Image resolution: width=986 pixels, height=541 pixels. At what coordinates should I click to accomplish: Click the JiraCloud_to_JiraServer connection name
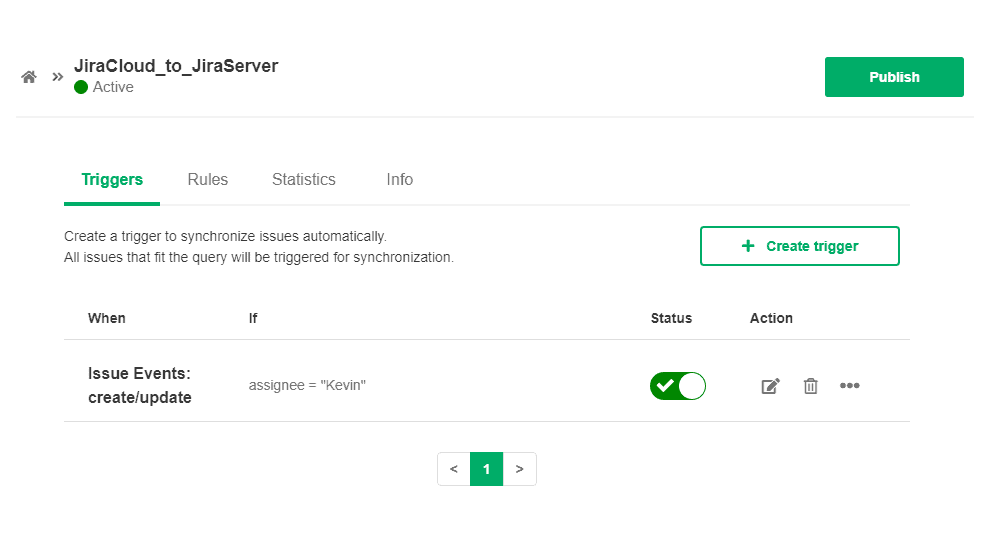pyautogui.click(x=176, y=66)
